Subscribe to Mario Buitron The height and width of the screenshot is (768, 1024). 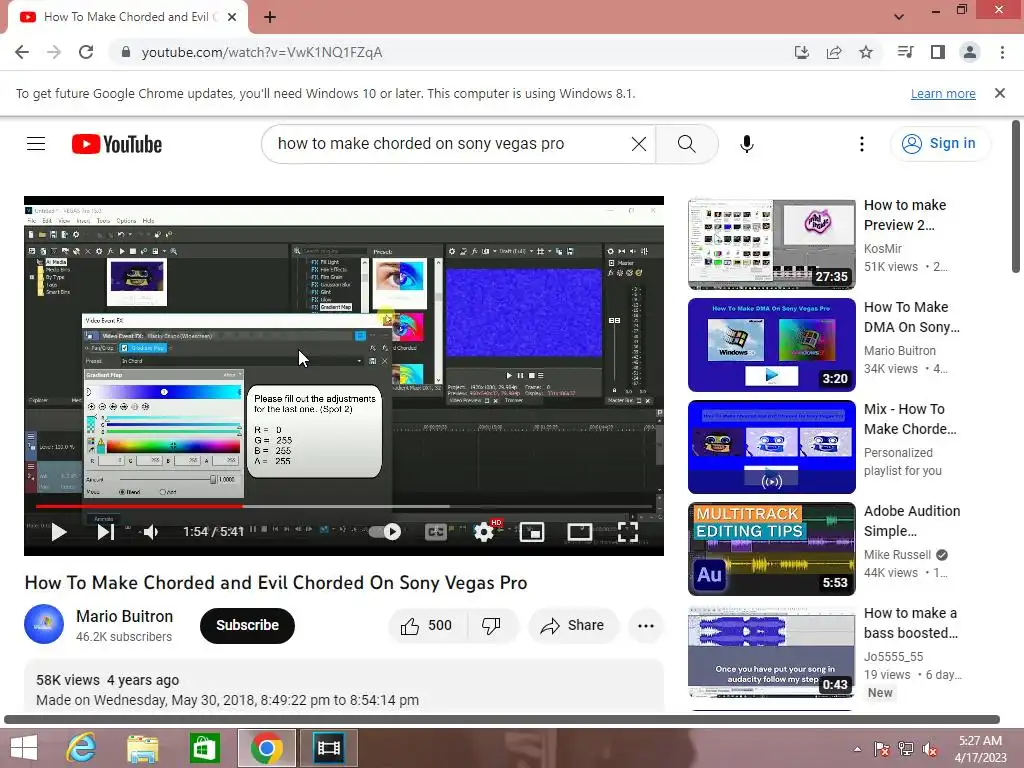248,626
